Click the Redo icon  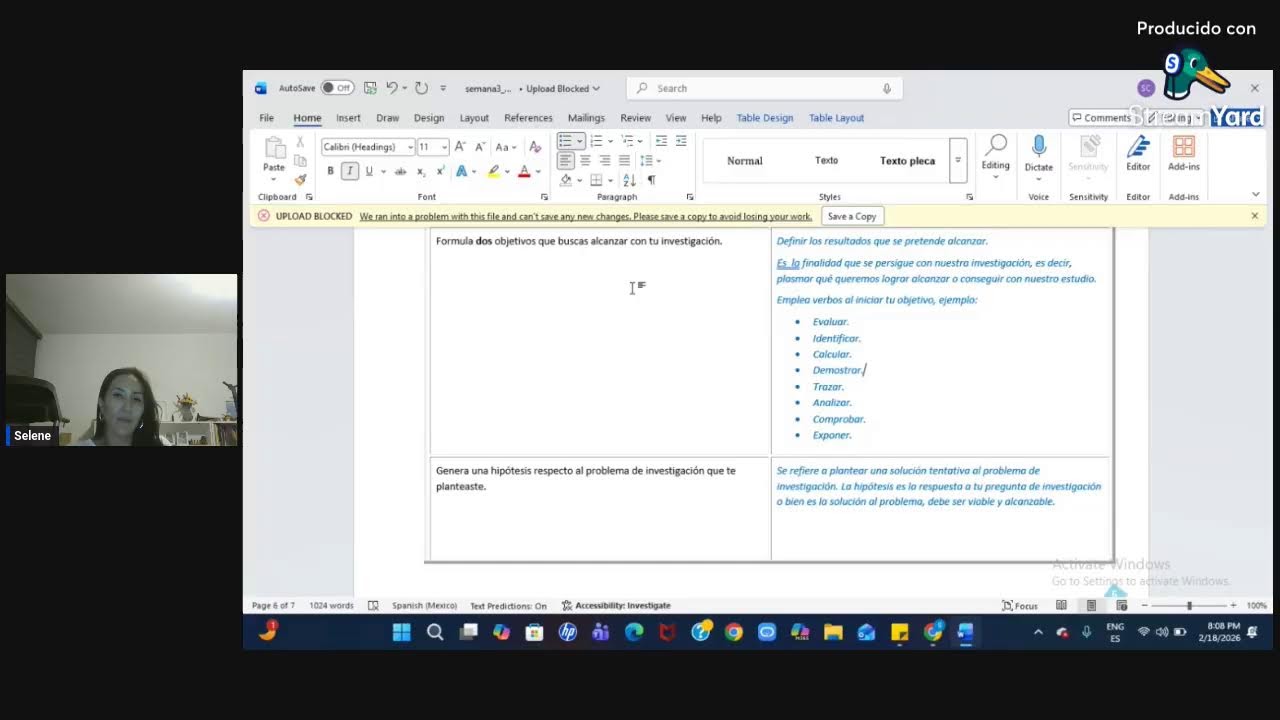421,88
